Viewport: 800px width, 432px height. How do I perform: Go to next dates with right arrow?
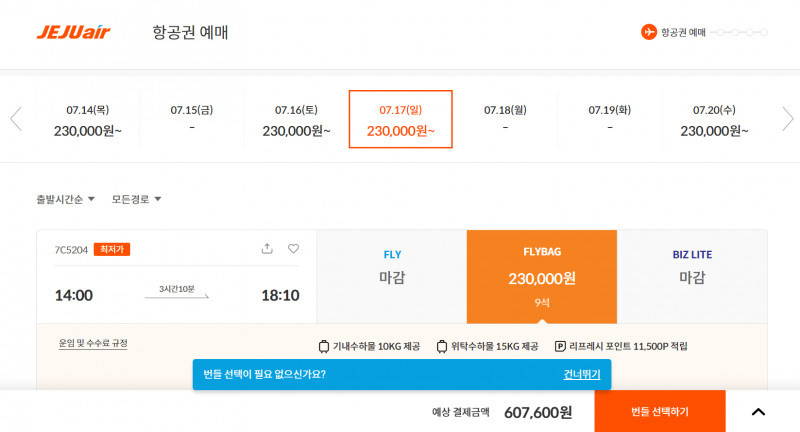pos(788,119)
